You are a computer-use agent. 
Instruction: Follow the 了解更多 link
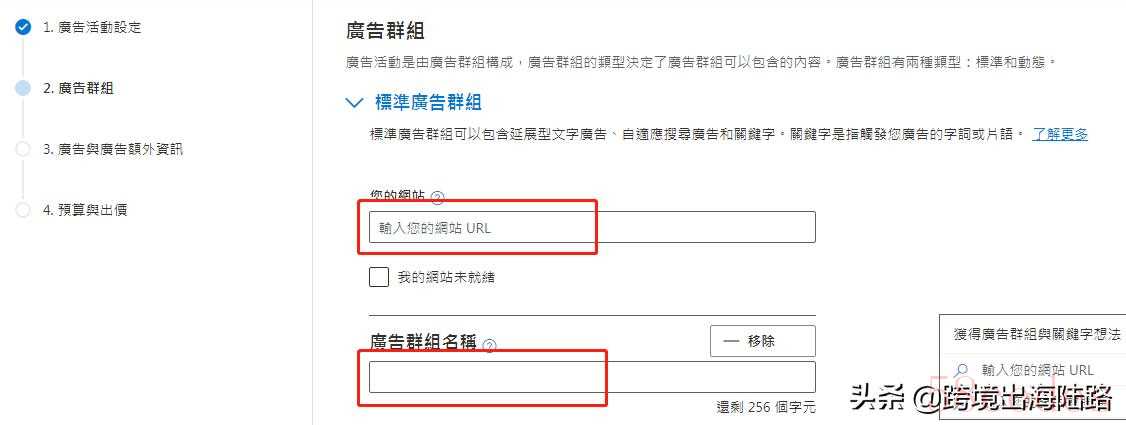pos(1060,134)
